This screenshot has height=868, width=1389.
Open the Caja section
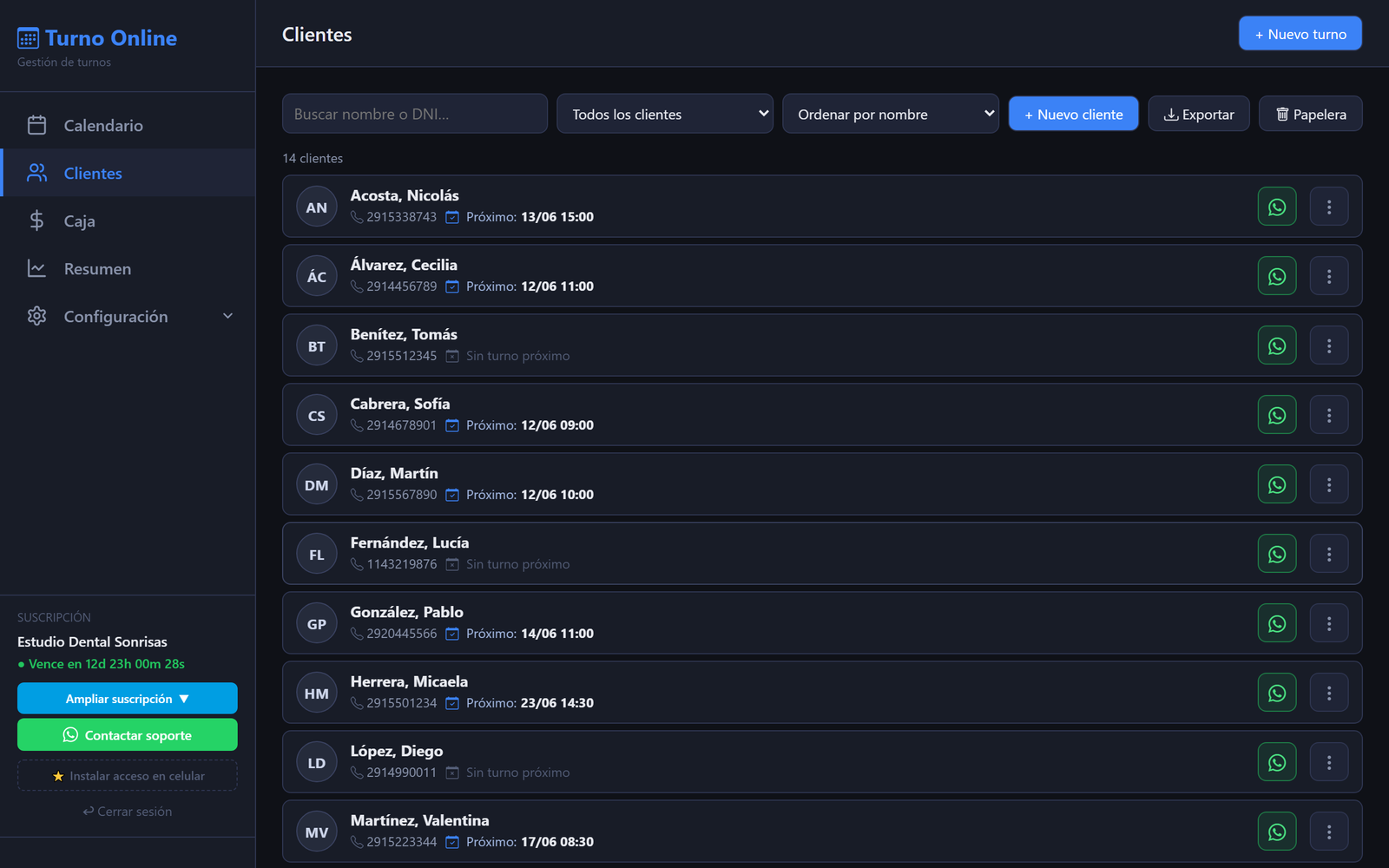pyautogui.click(x=128, y=220)
